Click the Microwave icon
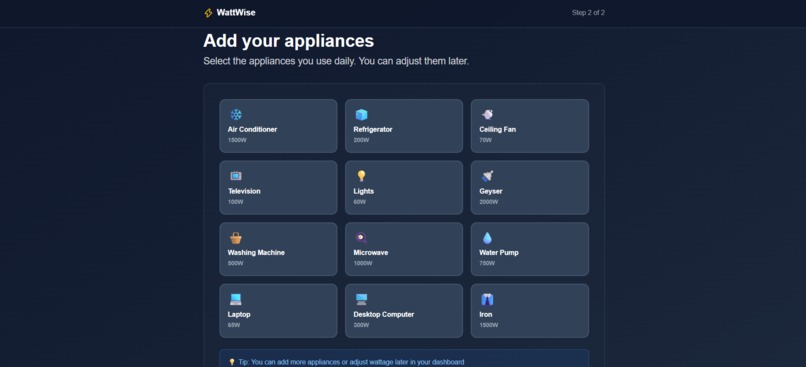This screenshot has width=806, height=367. click(x=361, y=238)
